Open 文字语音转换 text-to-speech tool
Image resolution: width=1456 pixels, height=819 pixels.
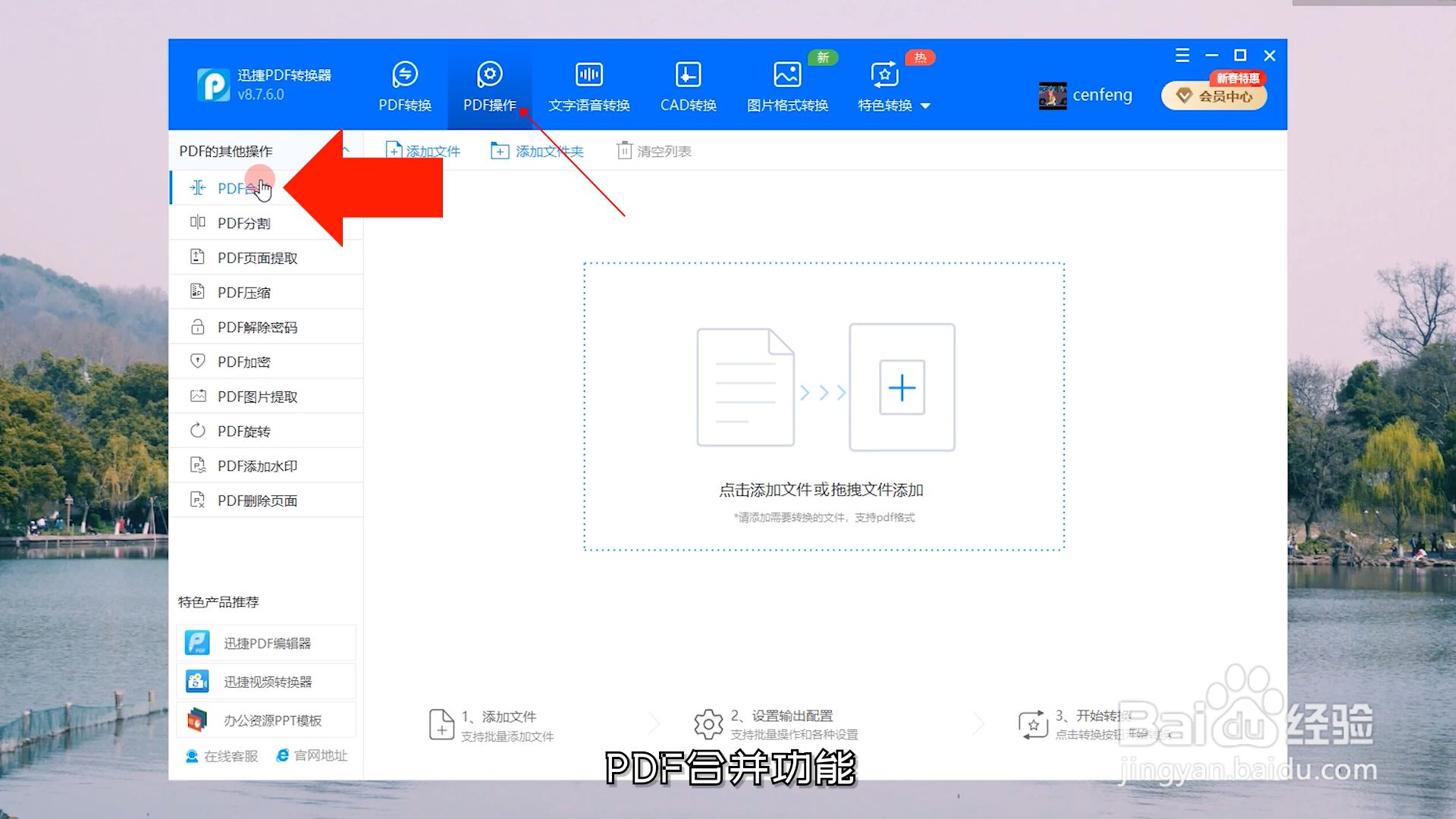pos(588,85)
